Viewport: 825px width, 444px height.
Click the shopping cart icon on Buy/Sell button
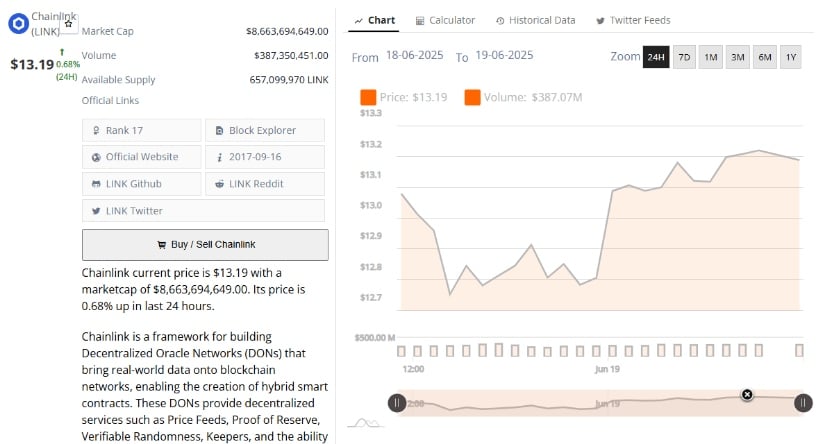(162, 245)
